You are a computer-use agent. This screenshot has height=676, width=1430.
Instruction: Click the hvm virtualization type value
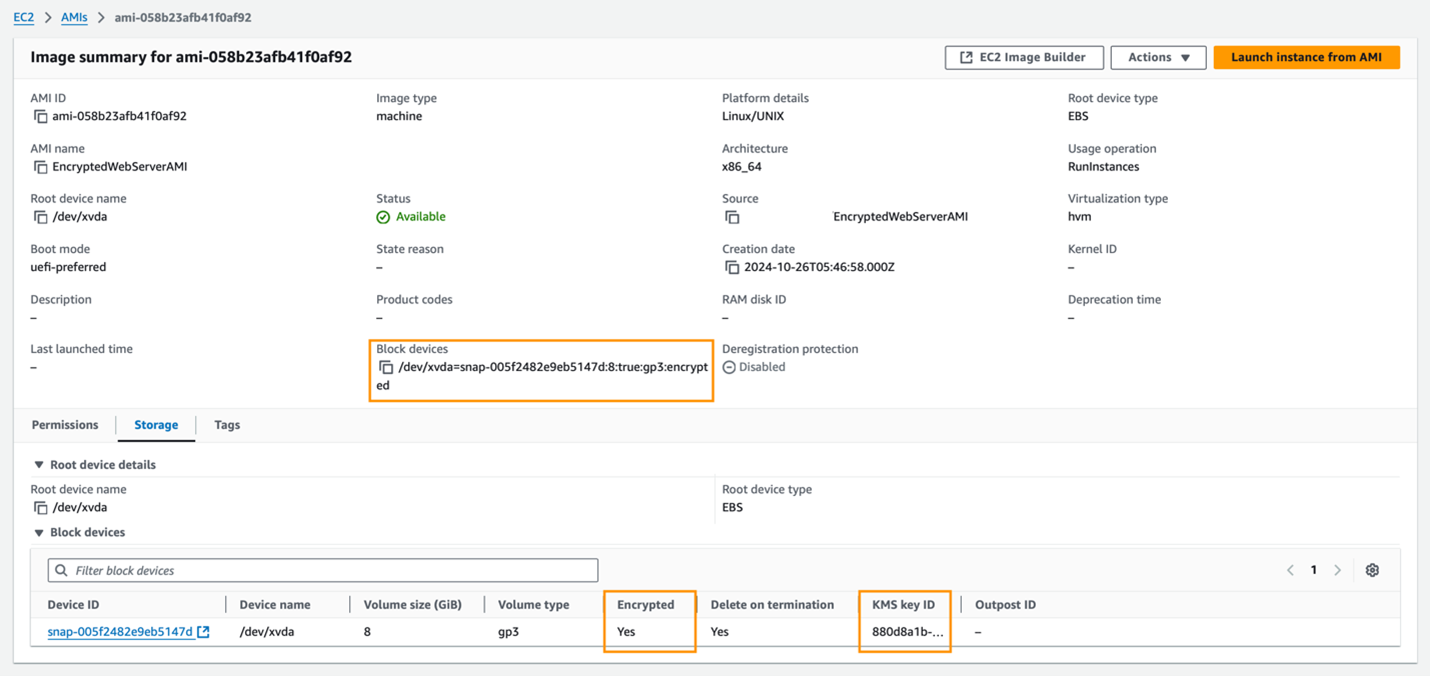pyautogui.click(x=1079, y=217)
